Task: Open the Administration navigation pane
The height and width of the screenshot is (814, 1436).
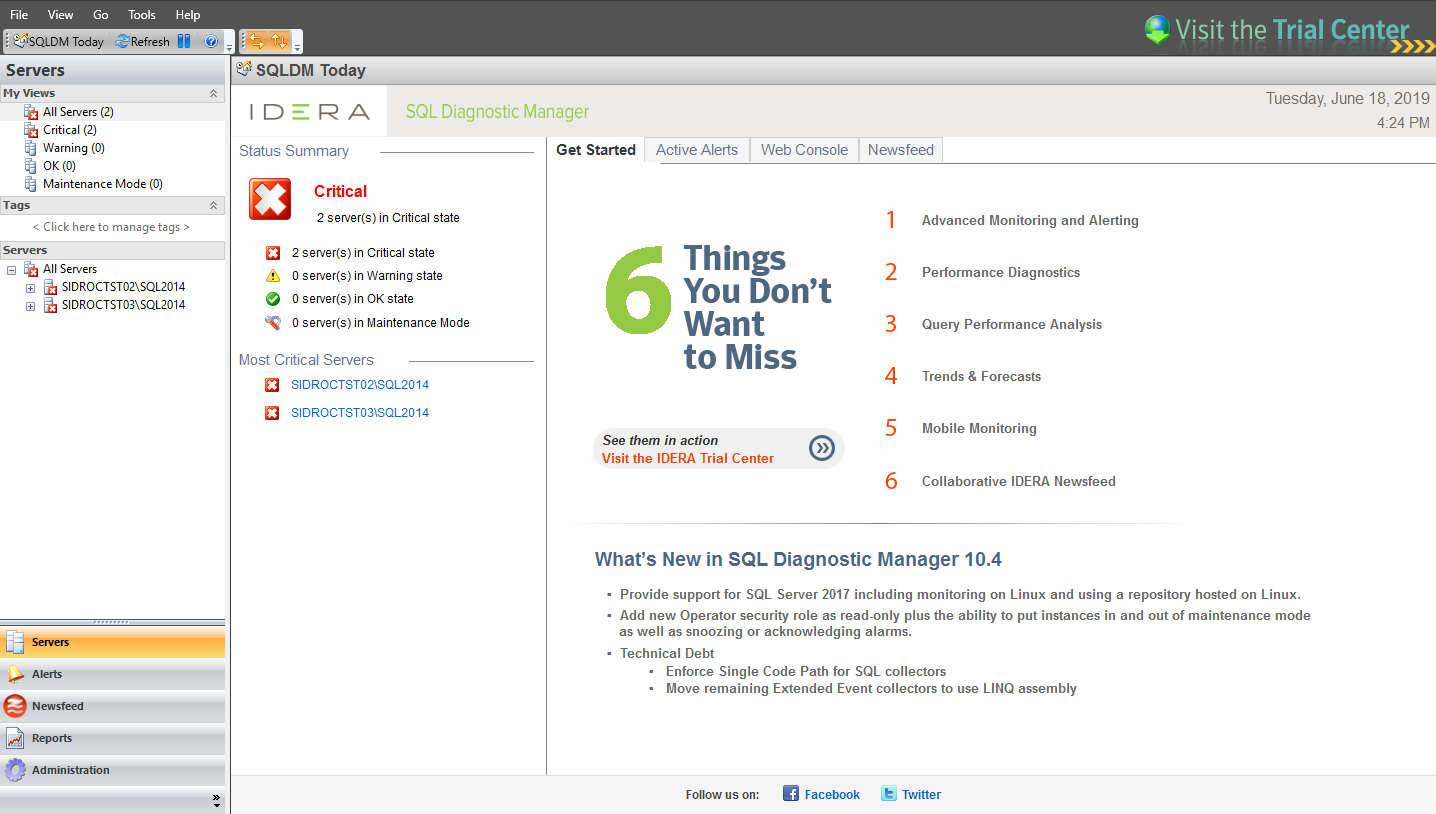Action: coord(112,770)
